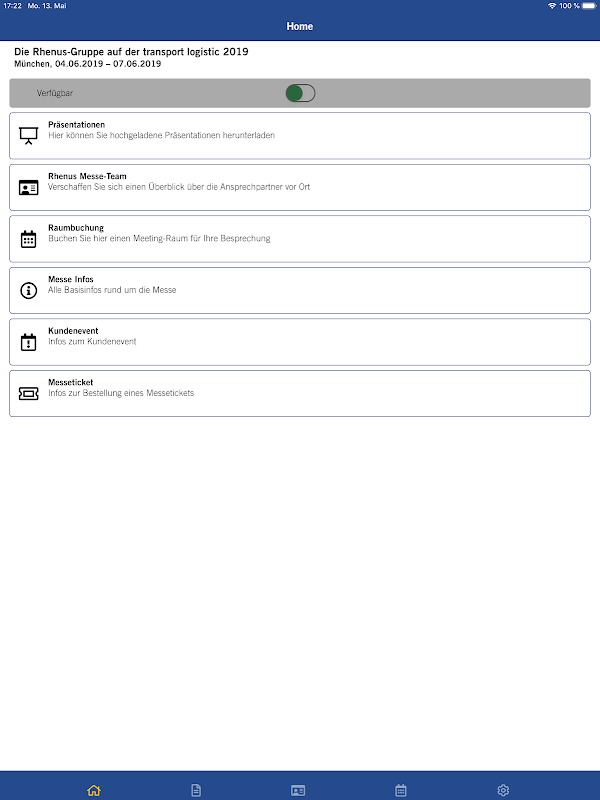Tap the Raumbuchung calendar icon
Screen dimensions: 600x800
(29, 239)
